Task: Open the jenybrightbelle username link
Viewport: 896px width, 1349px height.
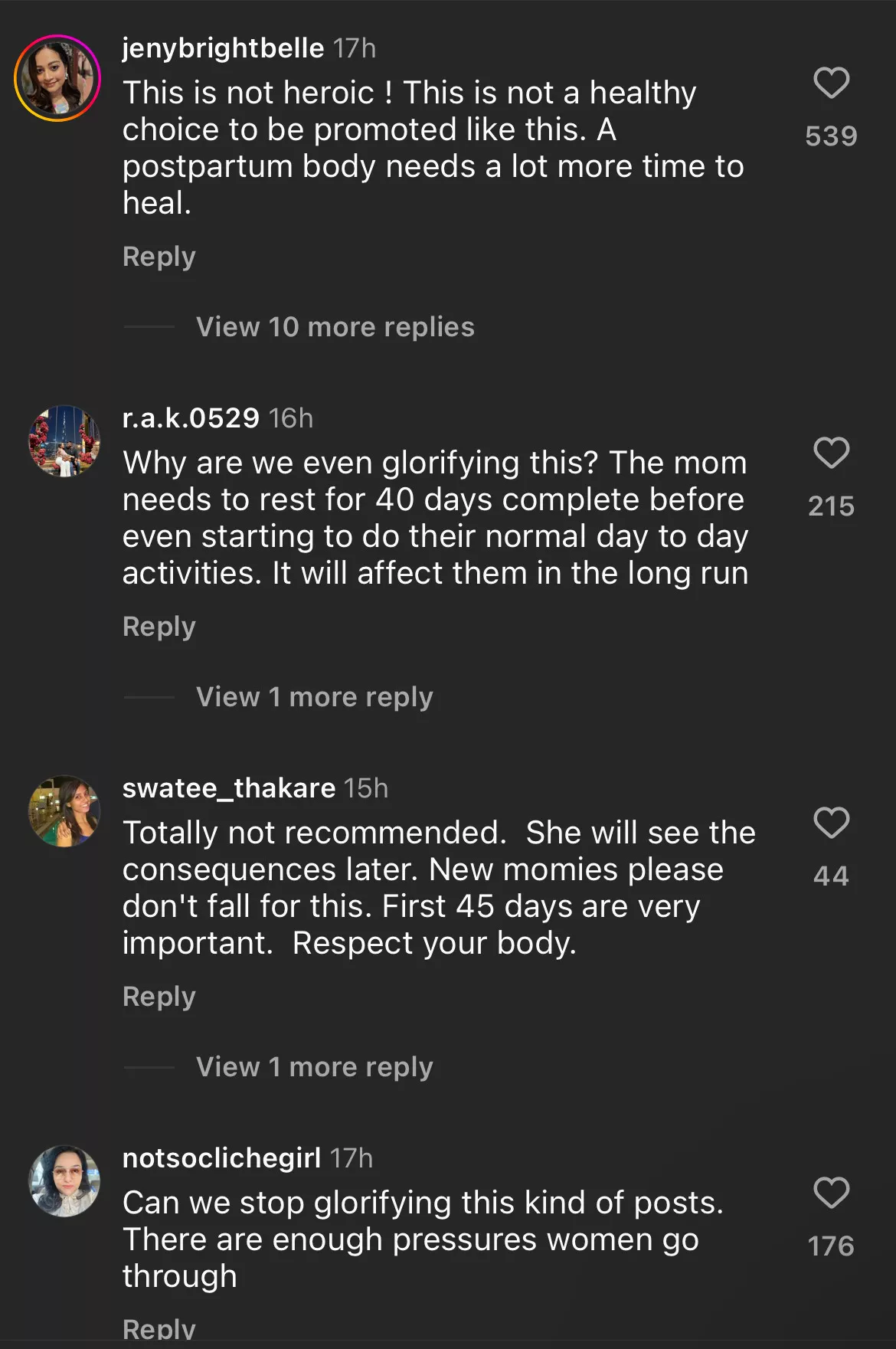Action: tap(223, 48)
